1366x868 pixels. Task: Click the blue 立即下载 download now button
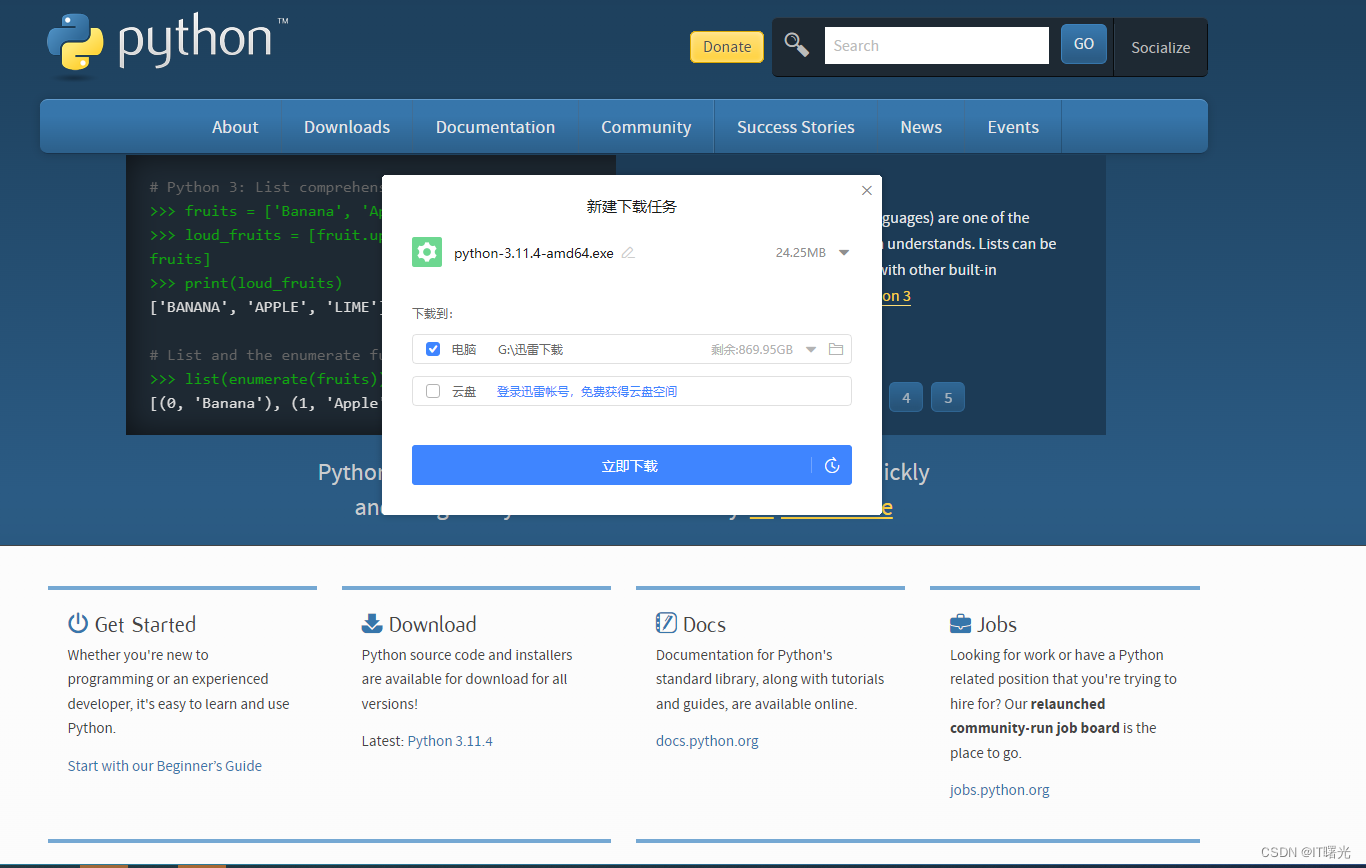[611, 466]
